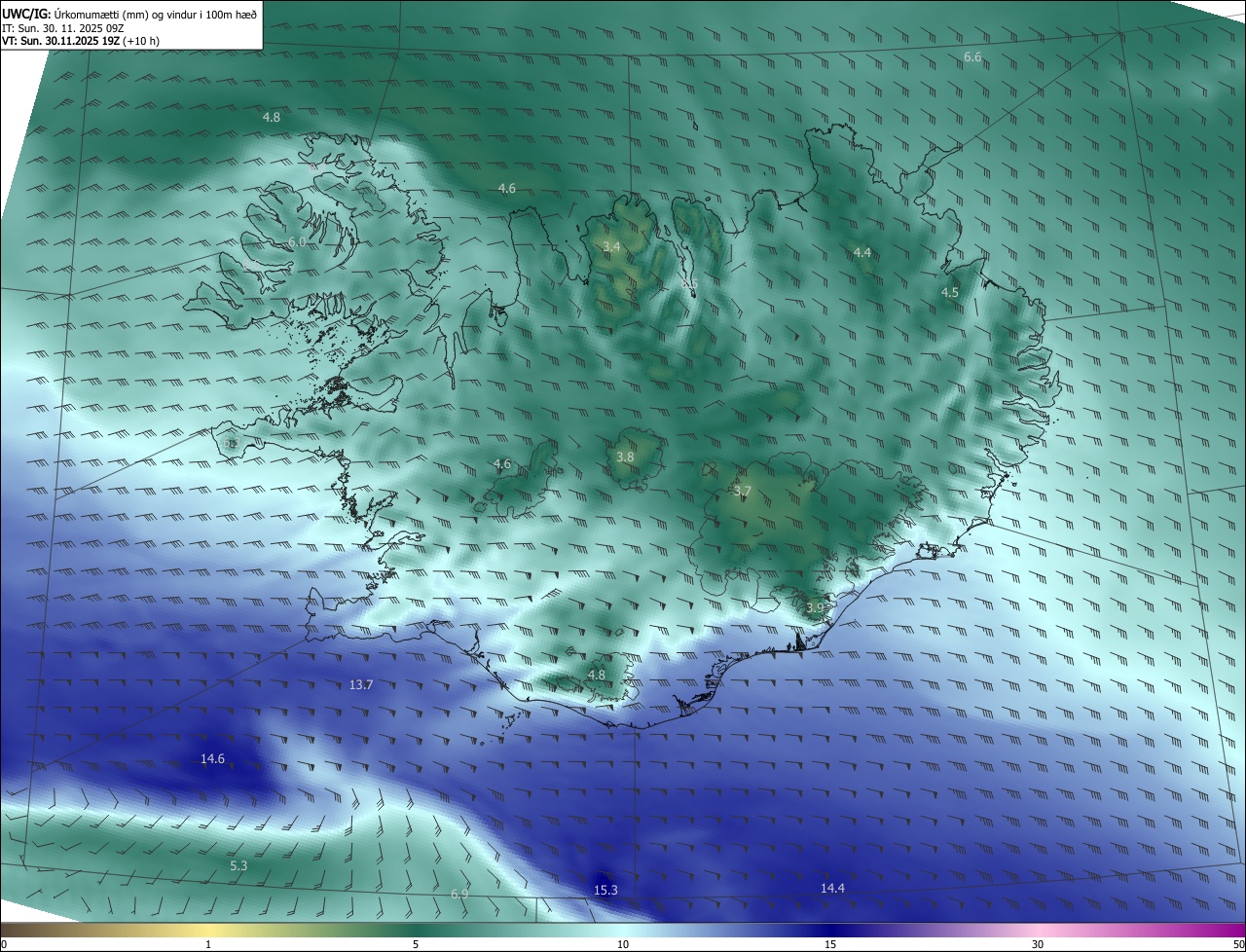1246x952 pixels.
Task: Click the '30' tick label on the color scale
Action: tap(1038, 944)
